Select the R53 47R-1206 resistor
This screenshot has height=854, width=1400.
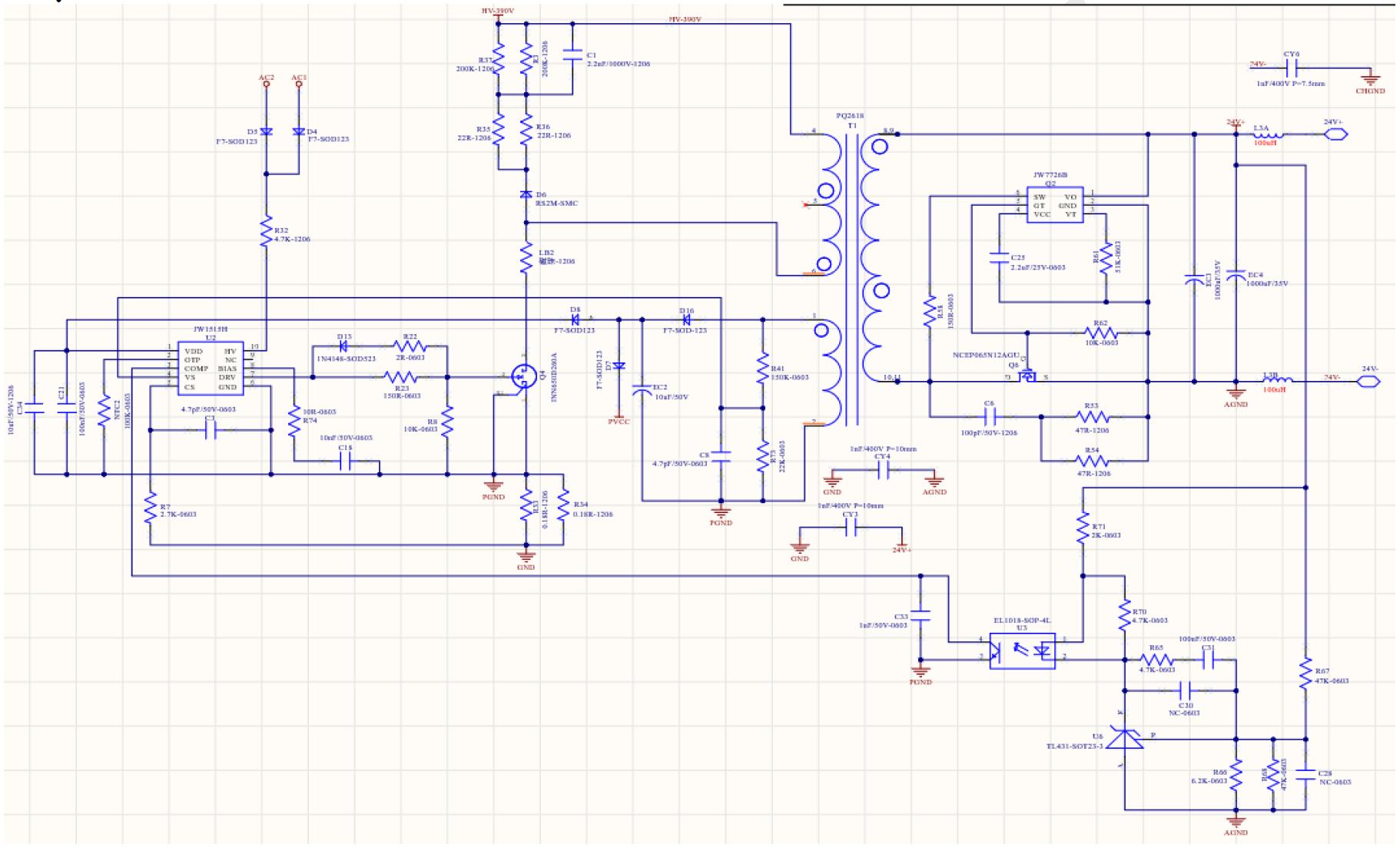pos(1092,417)
